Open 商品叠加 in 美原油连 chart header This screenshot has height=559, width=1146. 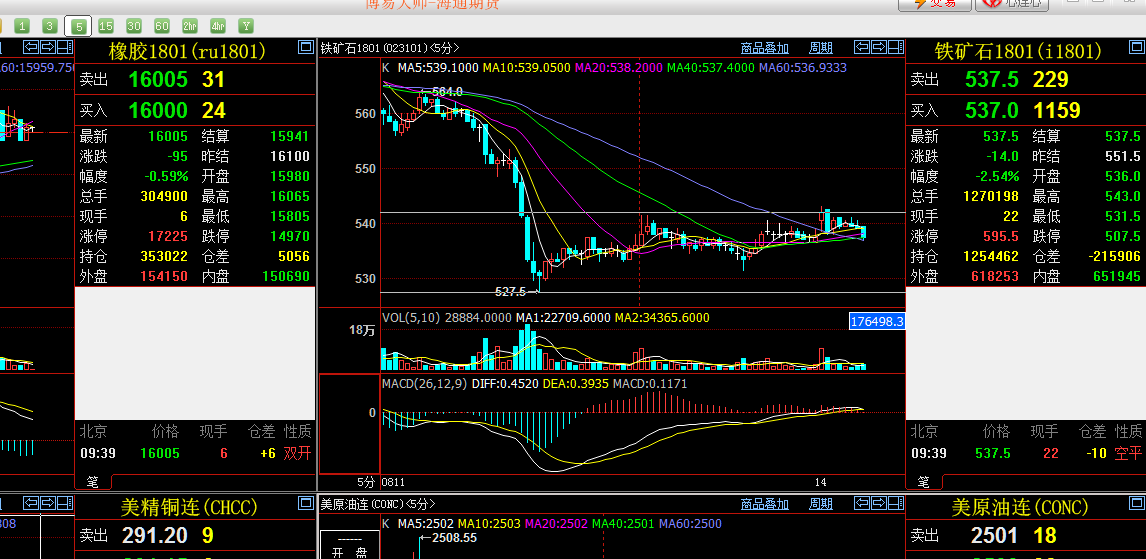tap(765, 504)
